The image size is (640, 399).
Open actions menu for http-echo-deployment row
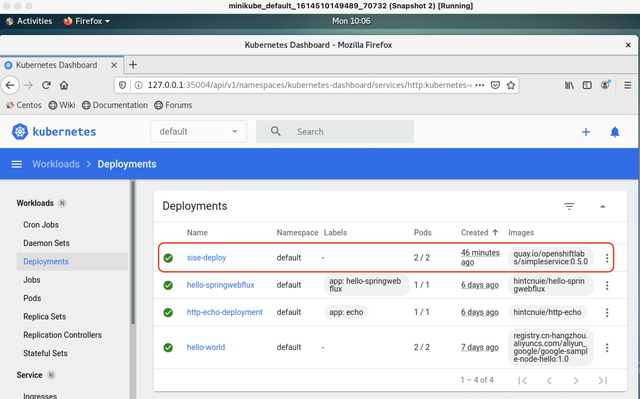click(x=607, y=313)
